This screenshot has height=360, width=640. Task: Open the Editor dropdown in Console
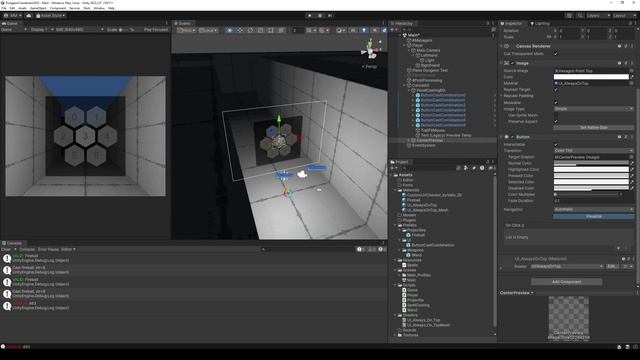(68, 249)
